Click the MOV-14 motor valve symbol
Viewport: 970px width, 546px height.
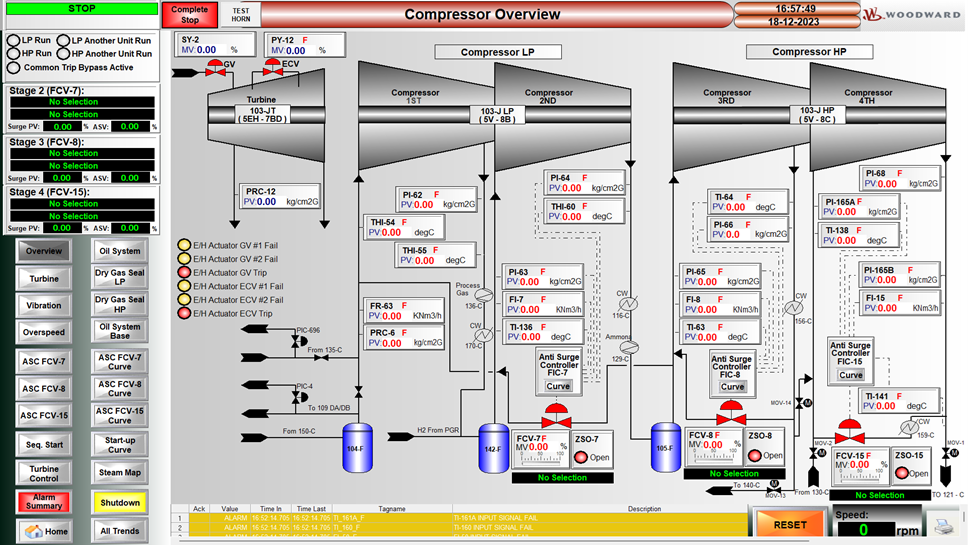pos(802,403)
